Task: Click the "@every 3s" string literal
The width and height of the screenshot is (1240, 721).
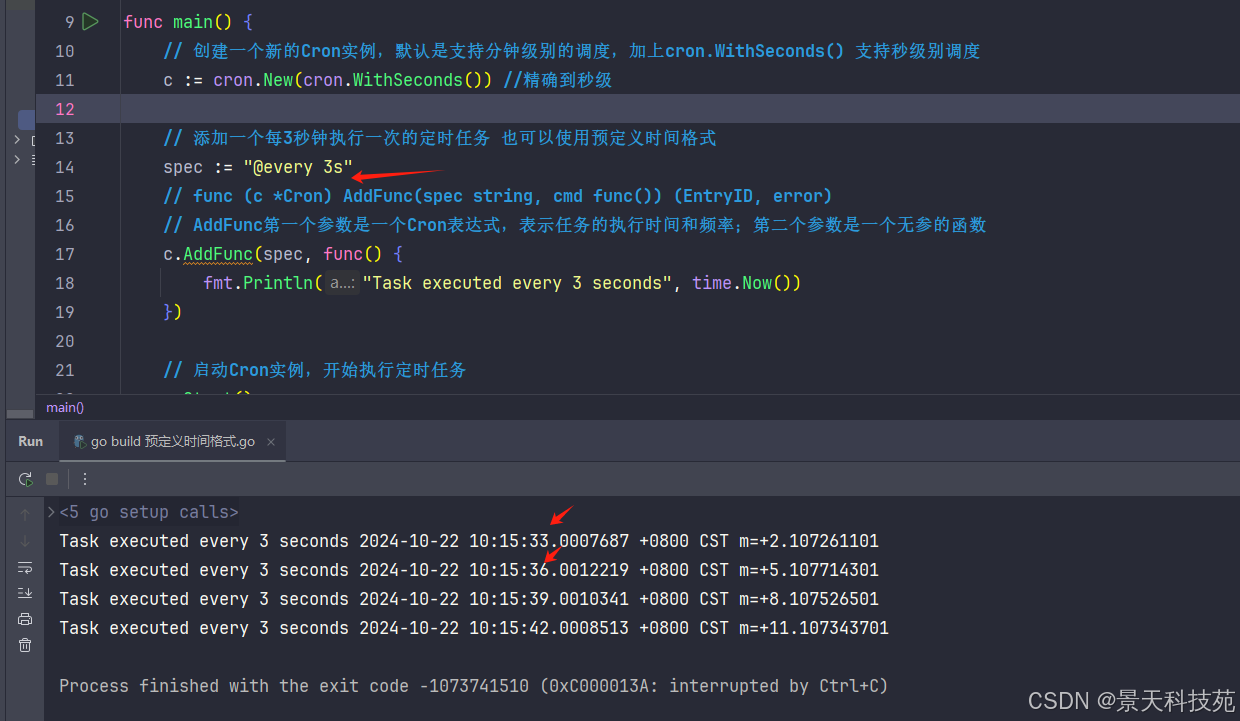Action: coord(298,167)
